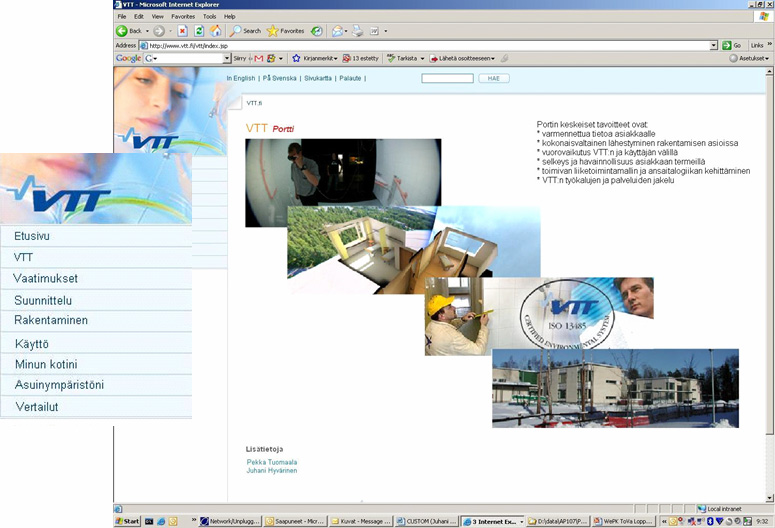Click the HAE search button
The width and height of the screenshot is (775, 528).
494,78
